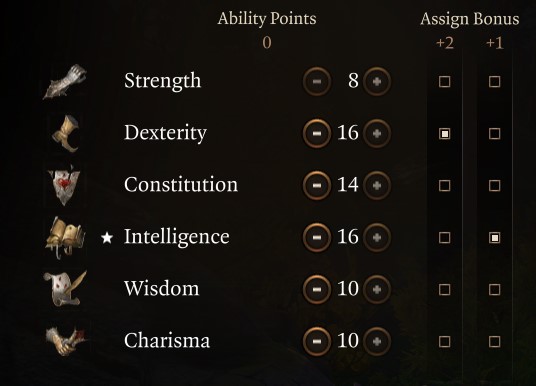Click the Charisma handshake icon

(x=66, y=341)
